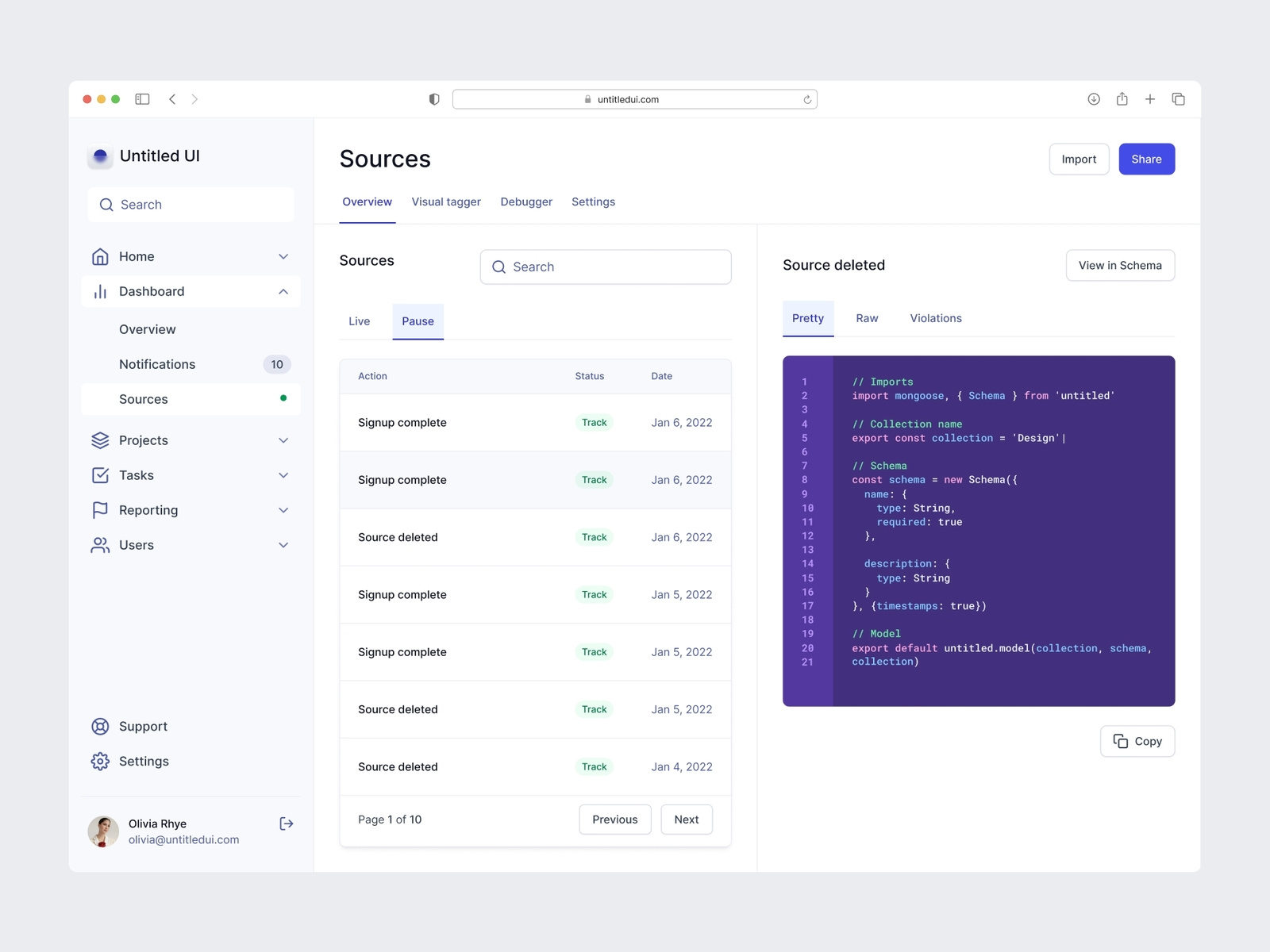Expand the Home menu chevron
This screenshot has height=952, width=1270.
coord(283,256)
